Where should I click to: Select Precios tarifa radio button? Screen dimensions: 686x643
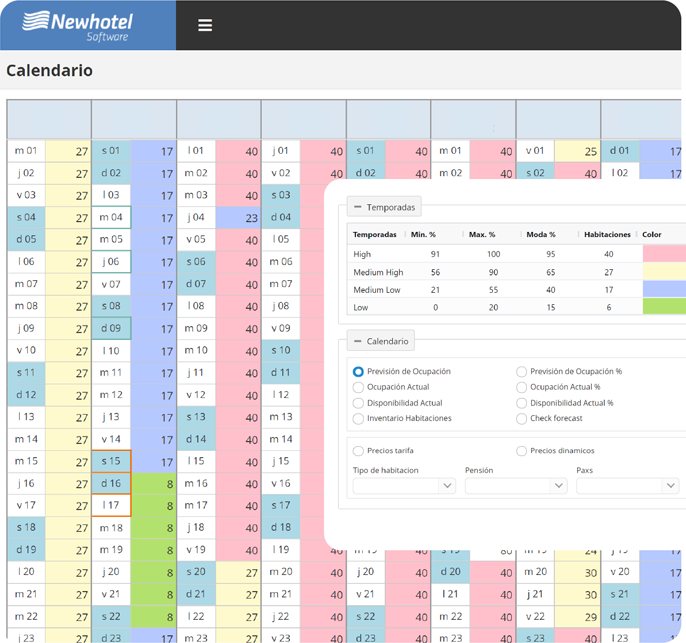(358, 451)
